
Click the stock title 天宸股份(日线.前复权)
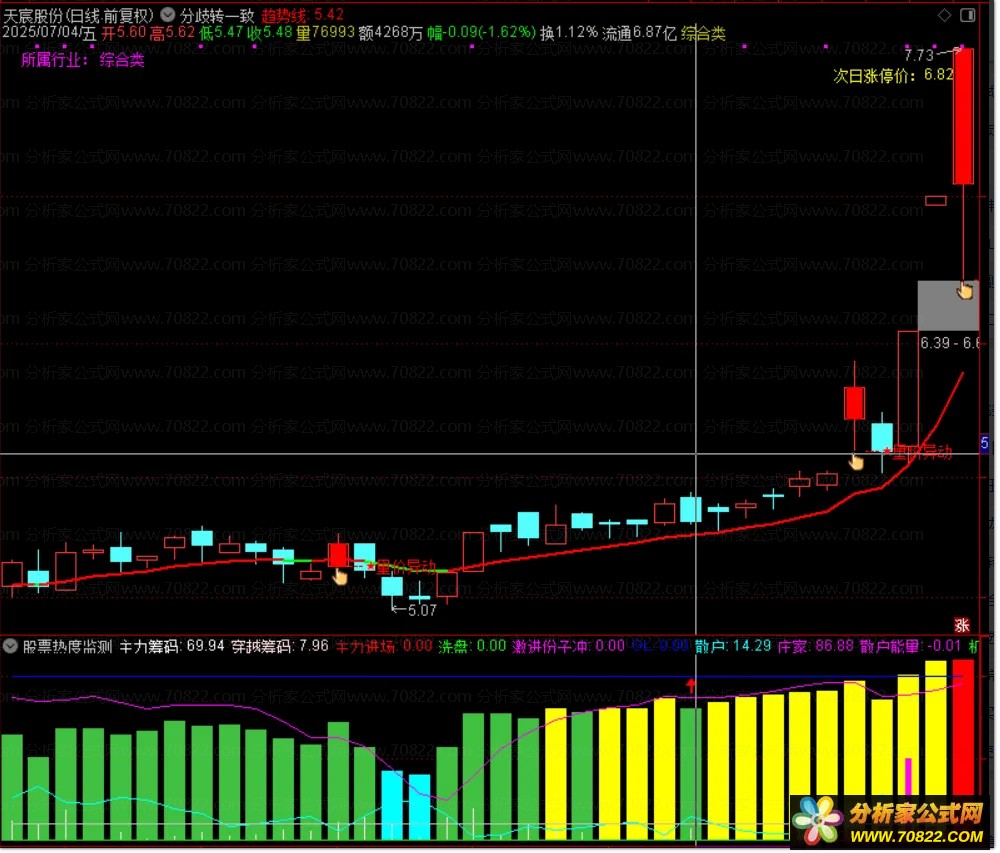(x=79, y=15)
